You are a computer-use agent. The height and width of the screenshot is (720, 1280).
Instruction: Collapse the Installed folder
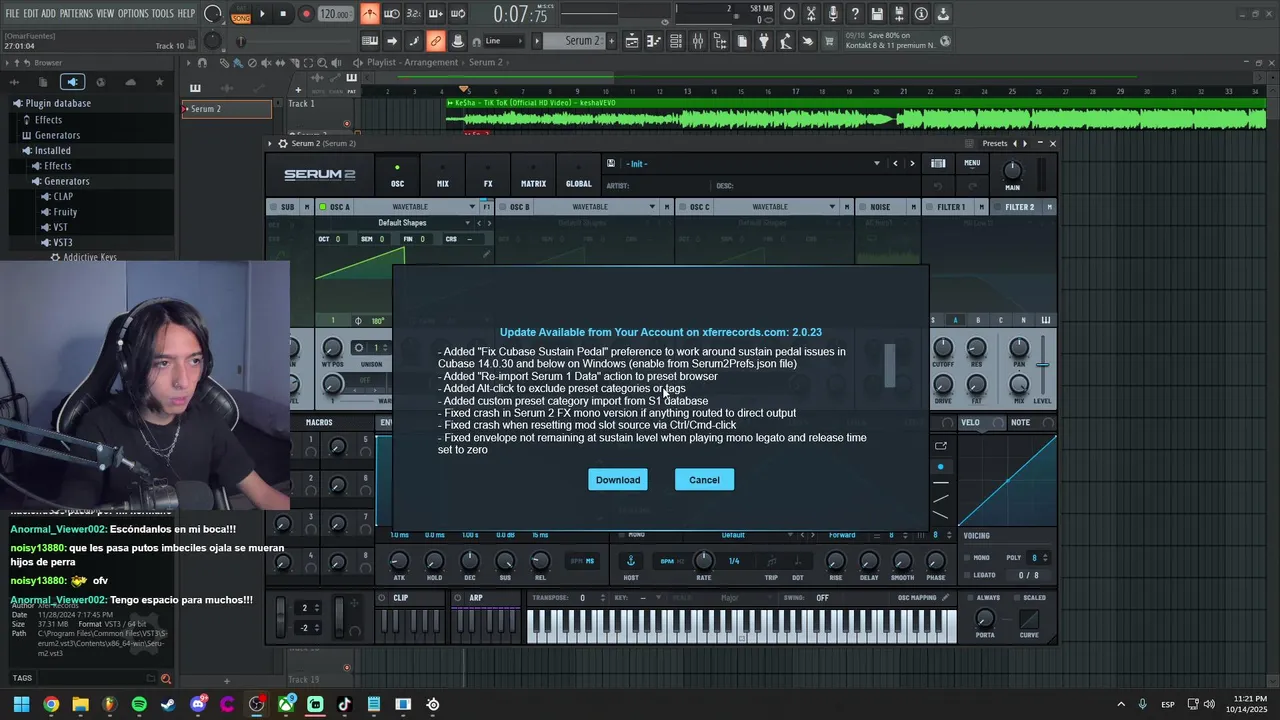(x=52, y=150)
